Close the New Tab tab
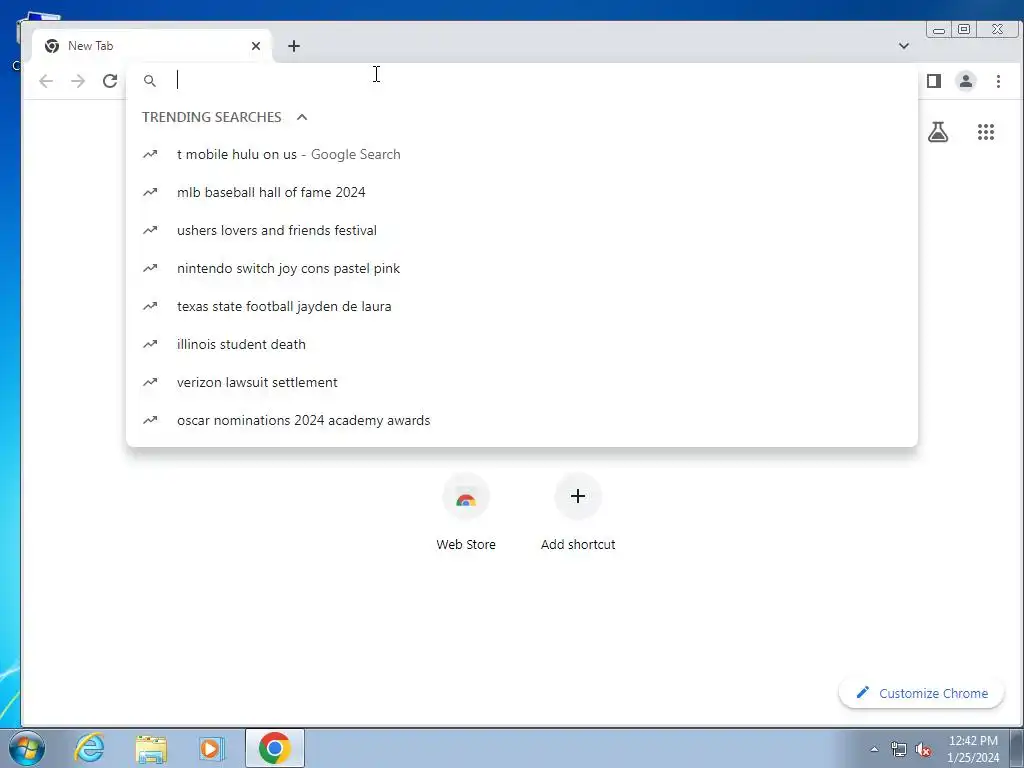The height and width of the screenshot is (768, 1024). [x=256, y=46]
